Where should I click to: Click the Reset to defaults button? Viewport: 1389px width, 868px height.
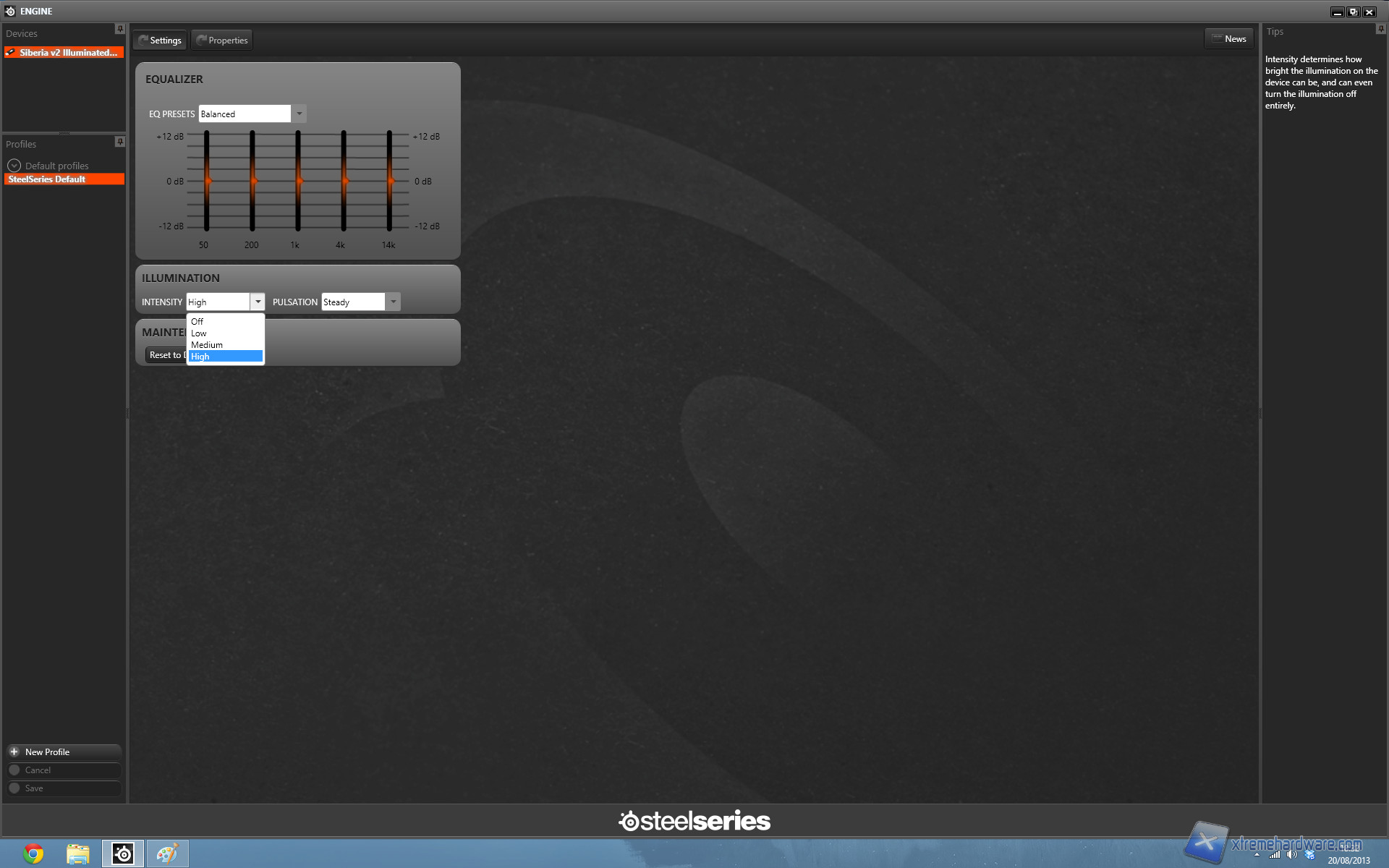pyautogui.click(x=165, y=353)
